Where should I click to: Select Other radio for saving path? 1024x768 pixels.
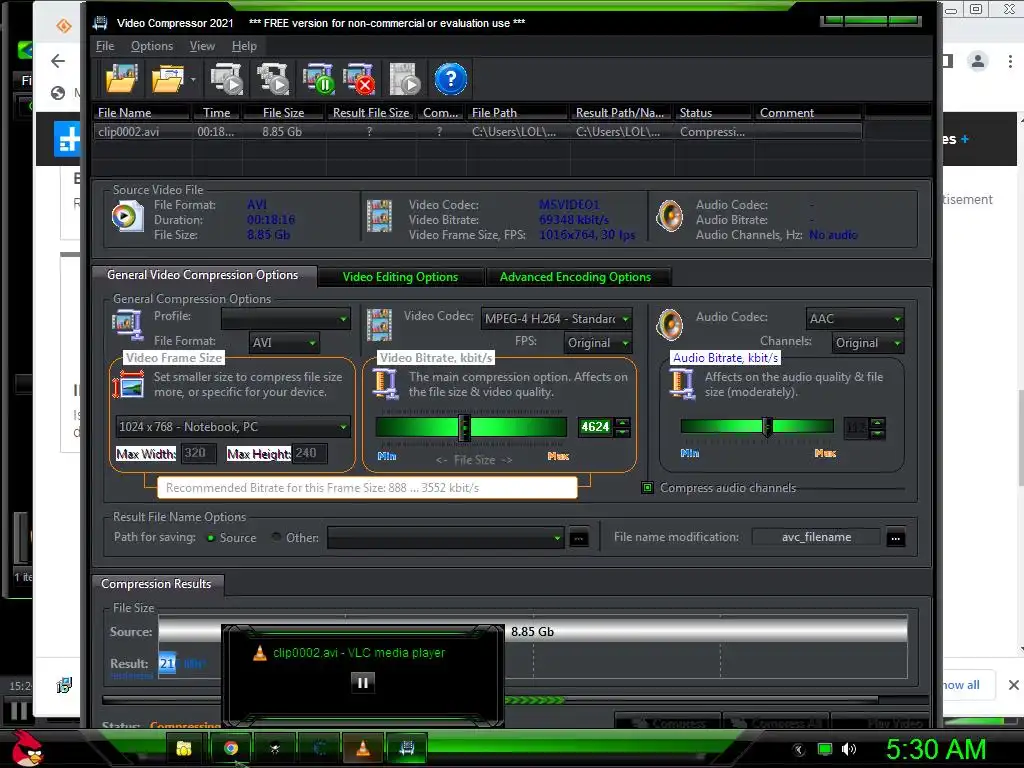click(x=276, y=537)
